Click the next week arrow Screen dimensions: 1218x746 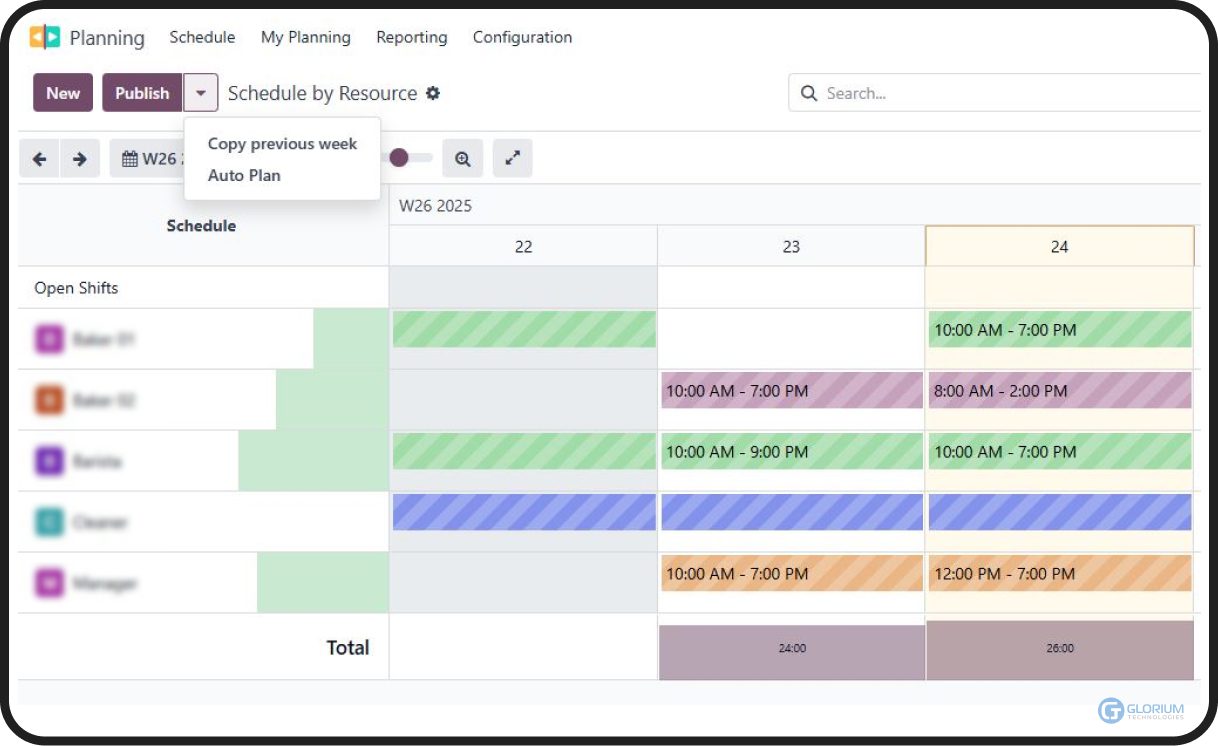(x=79, y=158)
